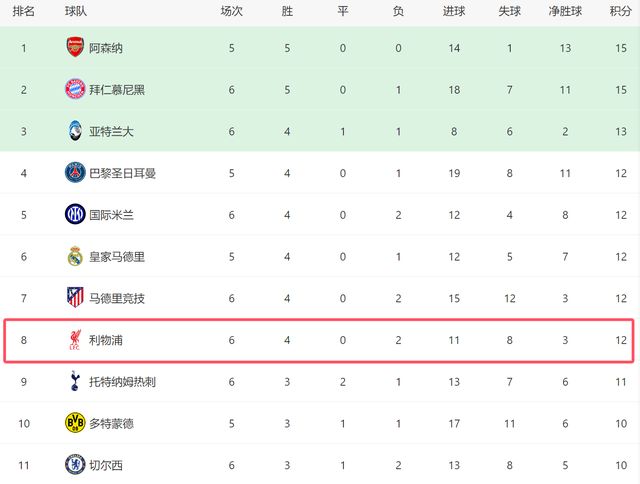Click the Atalanta club crest icon
This screenshot has width=640, height=484.
(x=75, y=131)
